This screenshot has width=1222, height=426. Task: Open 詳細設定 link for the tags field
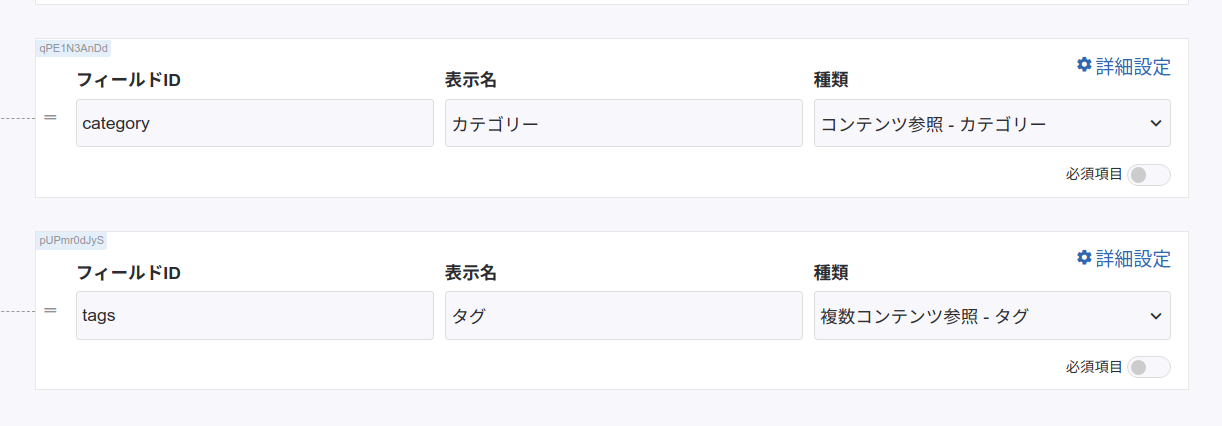[1132, 259]
